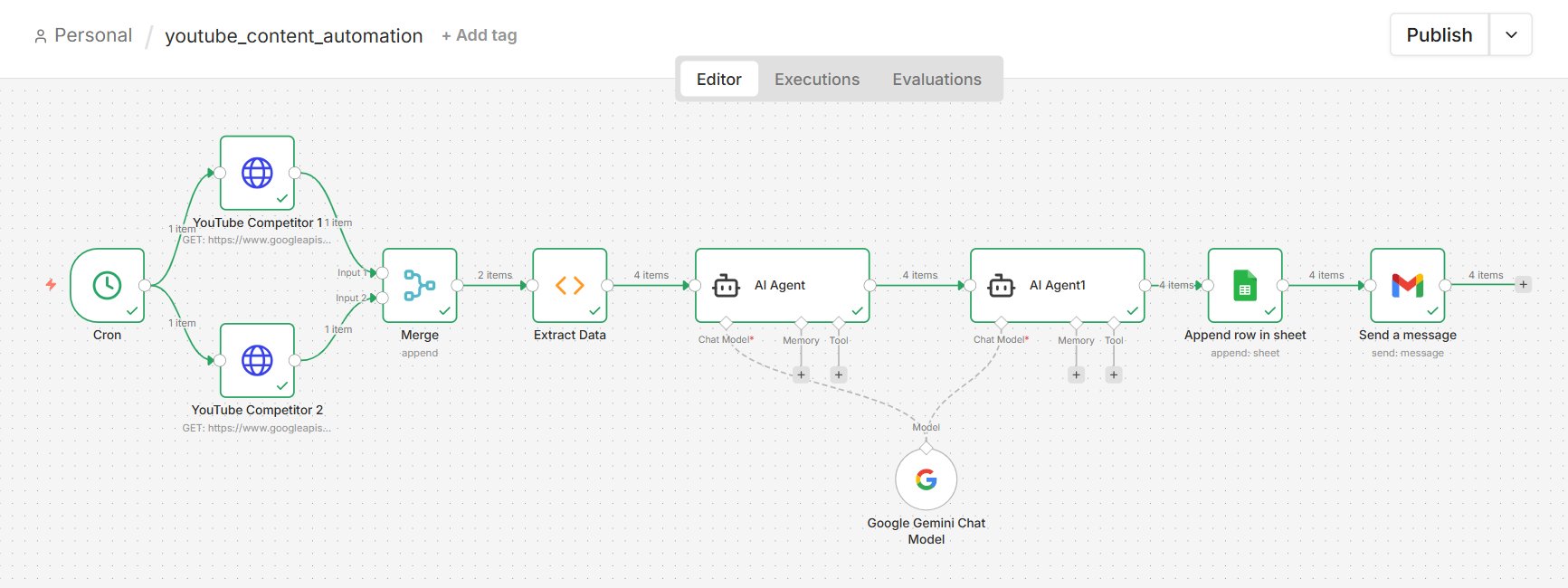The height and width of the screenshot is (588, 1568).
Task: Select the Google Gemini Chat Model node
Action: [x=927, y=479]
